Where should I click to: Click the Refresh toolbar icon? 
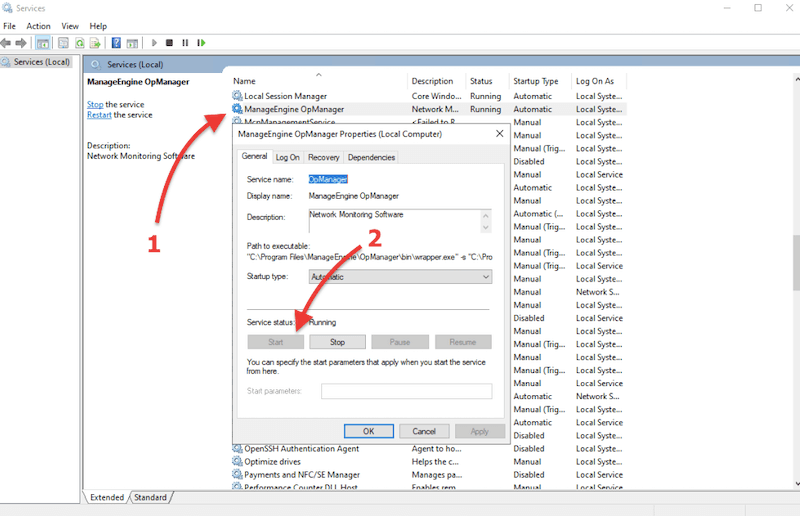[80, 43]
